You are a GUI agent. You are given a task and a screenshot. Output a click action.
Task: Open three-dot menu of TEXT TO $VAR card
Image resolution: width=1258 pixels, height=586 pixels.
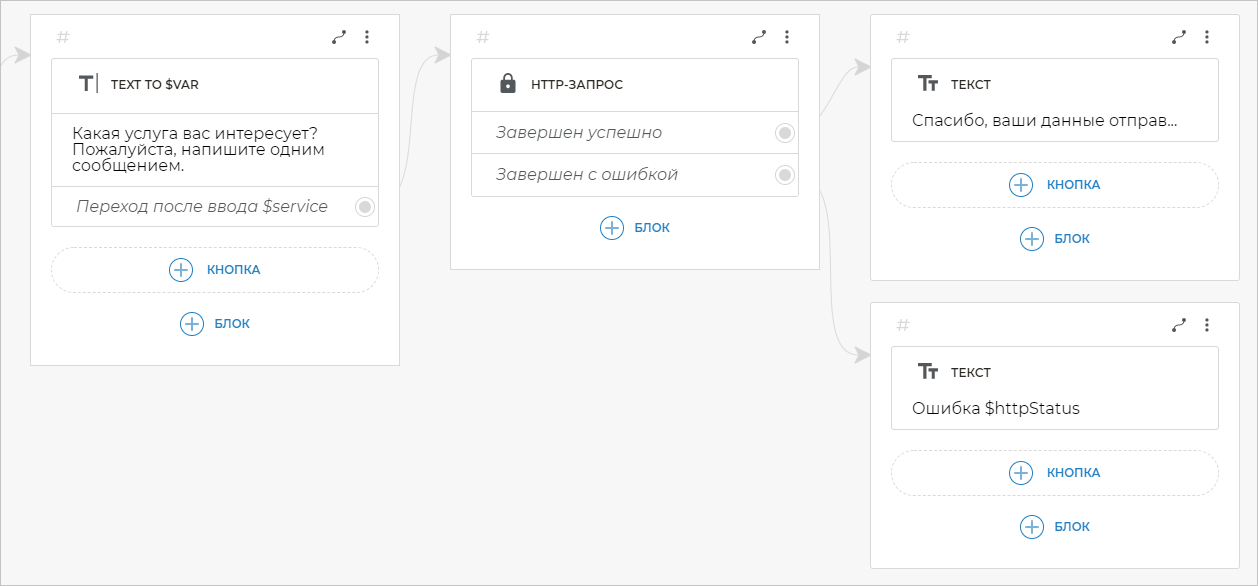pyautogui.click(x=367, y=37)
